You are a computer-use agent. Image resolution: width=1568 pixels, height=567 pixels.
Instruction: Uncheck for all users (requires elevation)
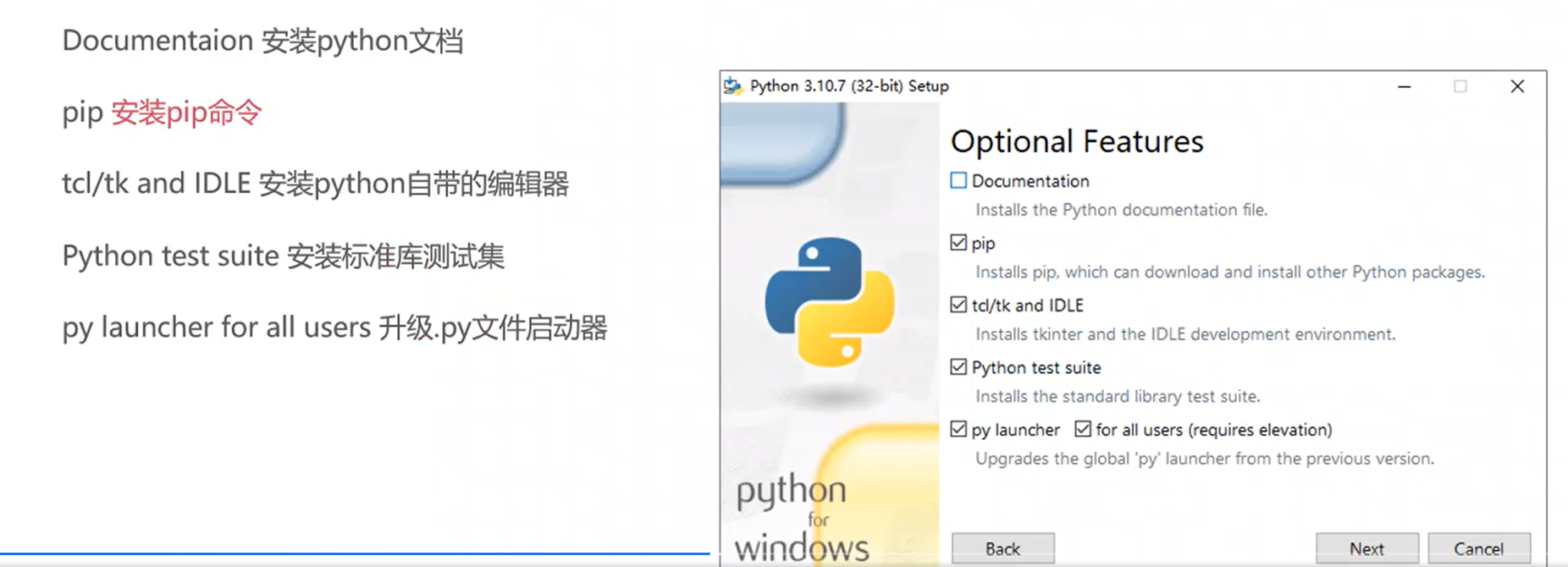pos(1083,429)
